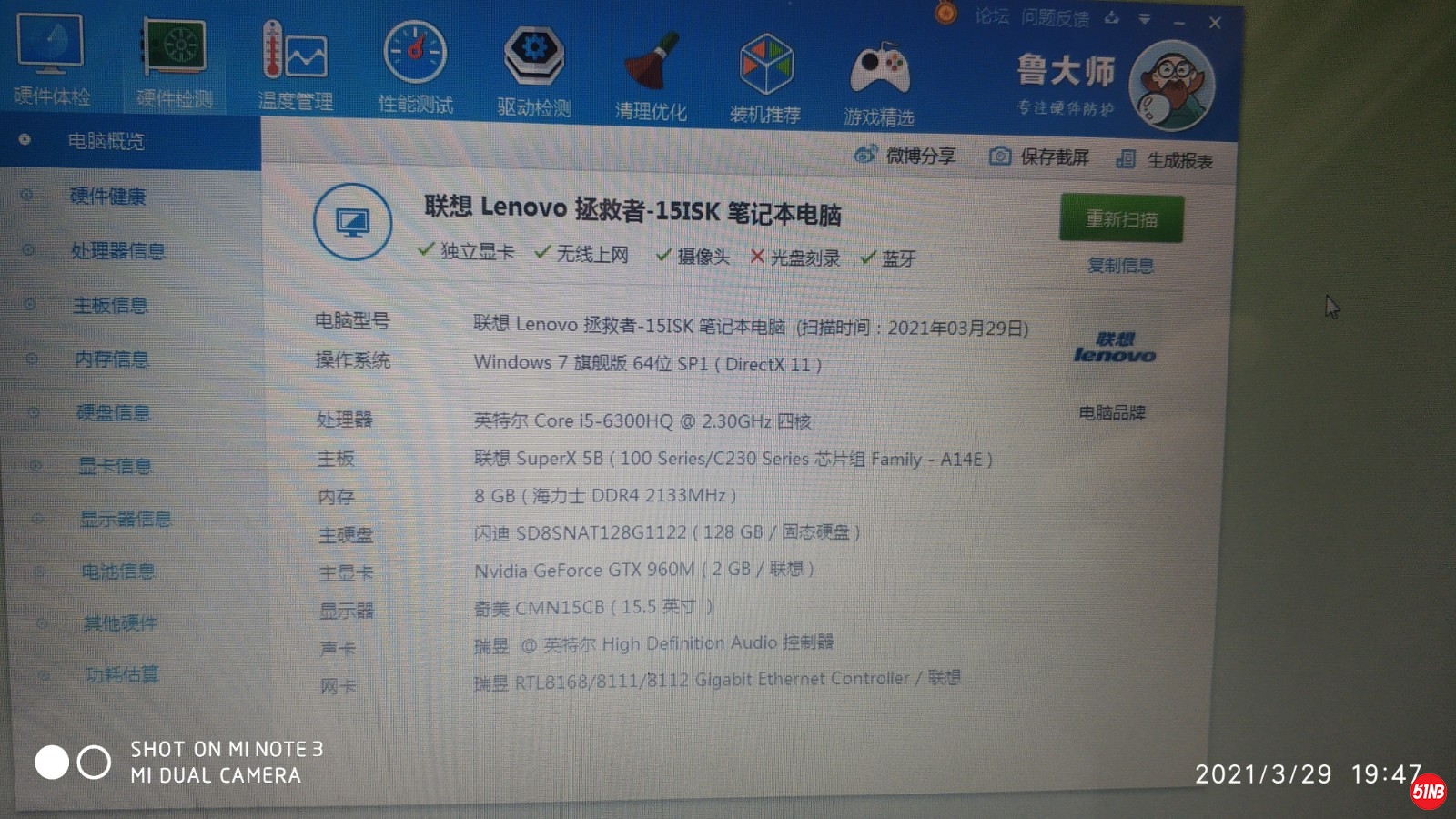
Task: Minimize the 鲁大师 window
Action: point(1179,21)
